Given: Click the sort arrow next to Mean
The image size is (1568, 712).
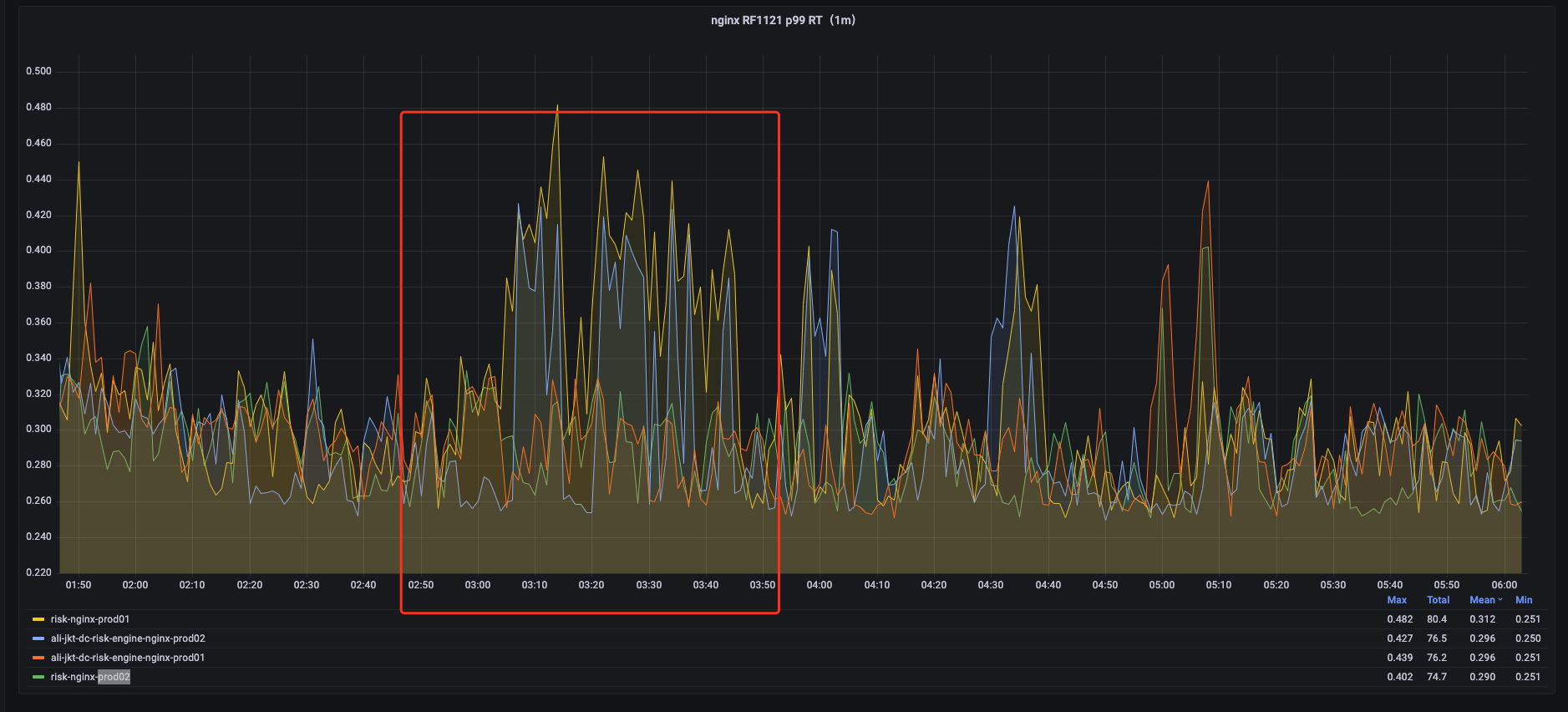Looking at the screenshot, I should [x=1500, y=600].
